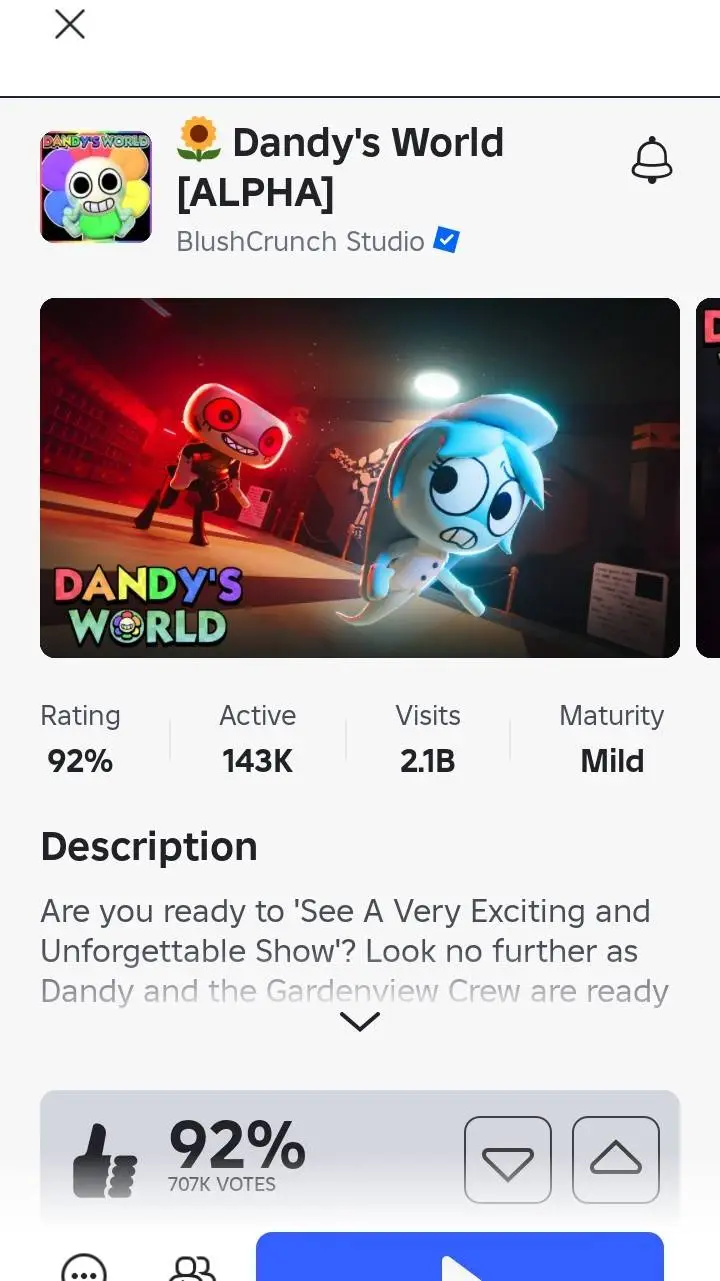Viewport: 720px width, 1281px height.
Task: Open the friends/people icon
Action: click(192, 1266)
